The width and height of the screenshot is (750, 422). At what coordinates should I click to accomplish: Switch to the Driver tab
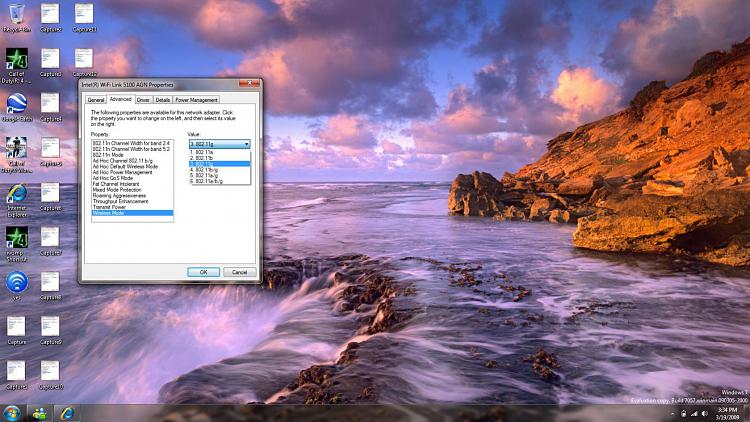click(x=143, y=100)
